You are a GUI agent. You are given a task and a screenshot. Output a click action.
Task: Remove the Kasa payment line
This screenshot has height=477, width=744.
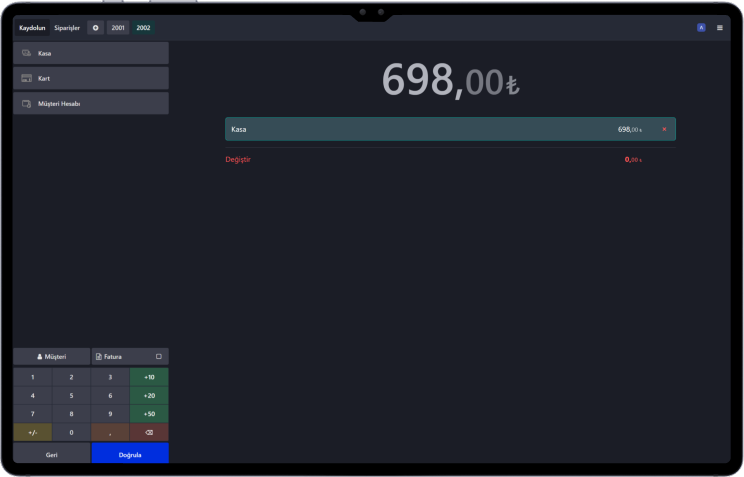[x=664, y=129]
